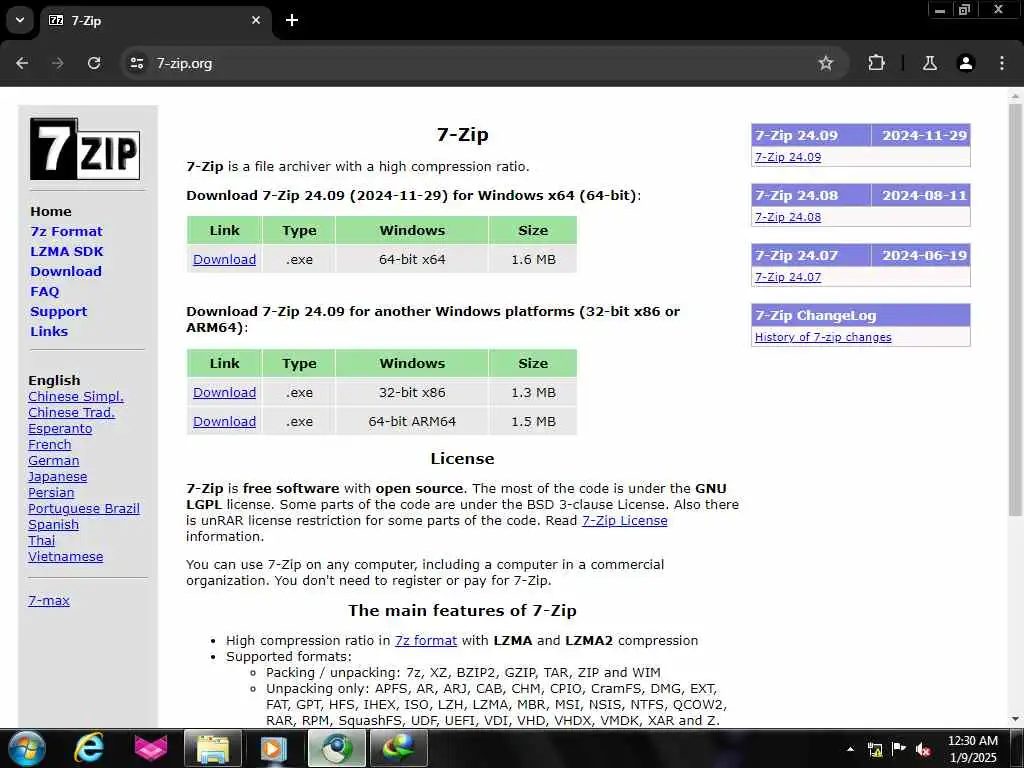The image size is (1024, 768).
Task: Switch language to Japanese
Action: (x=57, y=477)
